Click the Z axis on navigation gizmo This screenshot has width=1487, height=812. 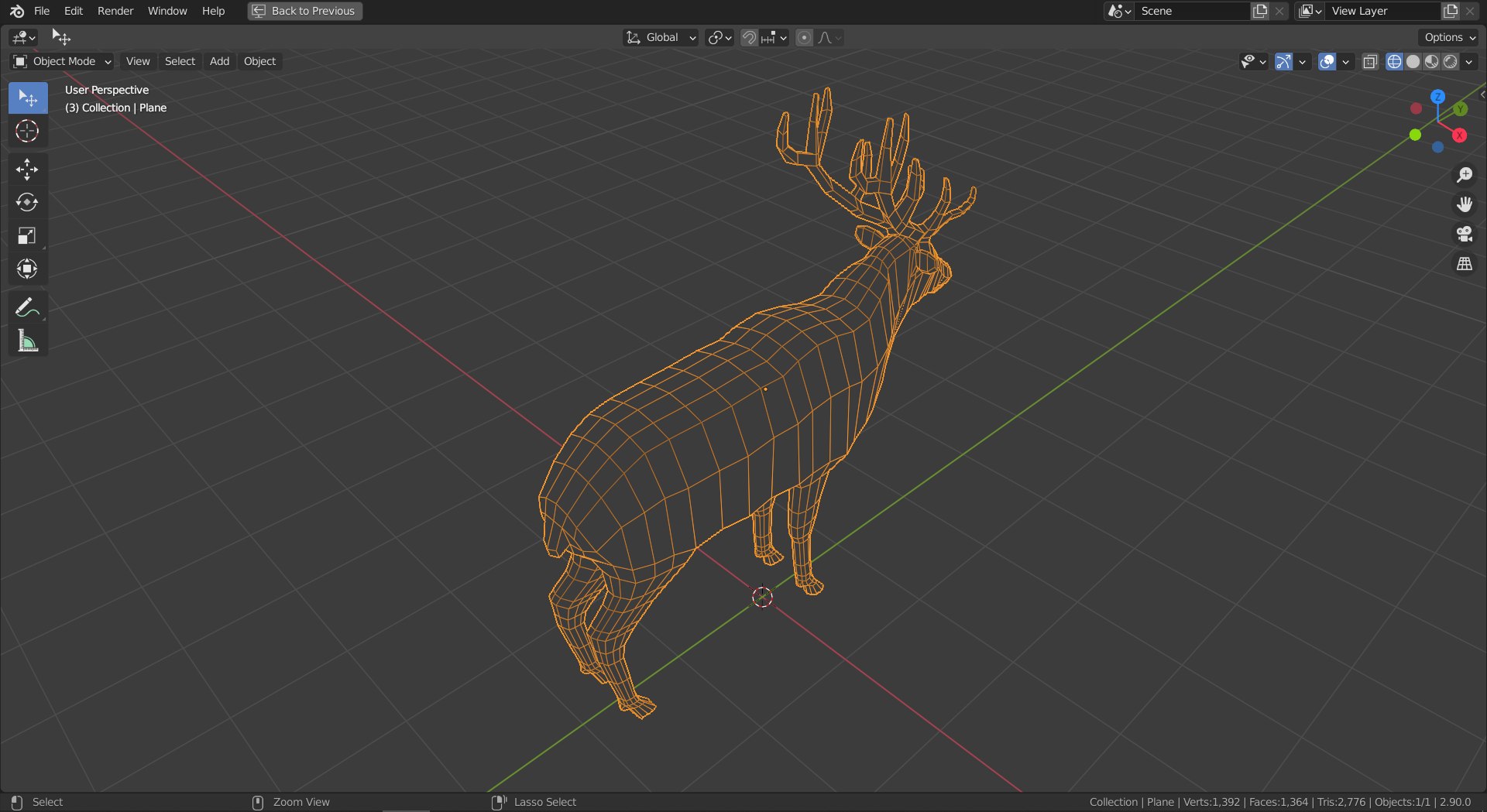[1438, 97]
